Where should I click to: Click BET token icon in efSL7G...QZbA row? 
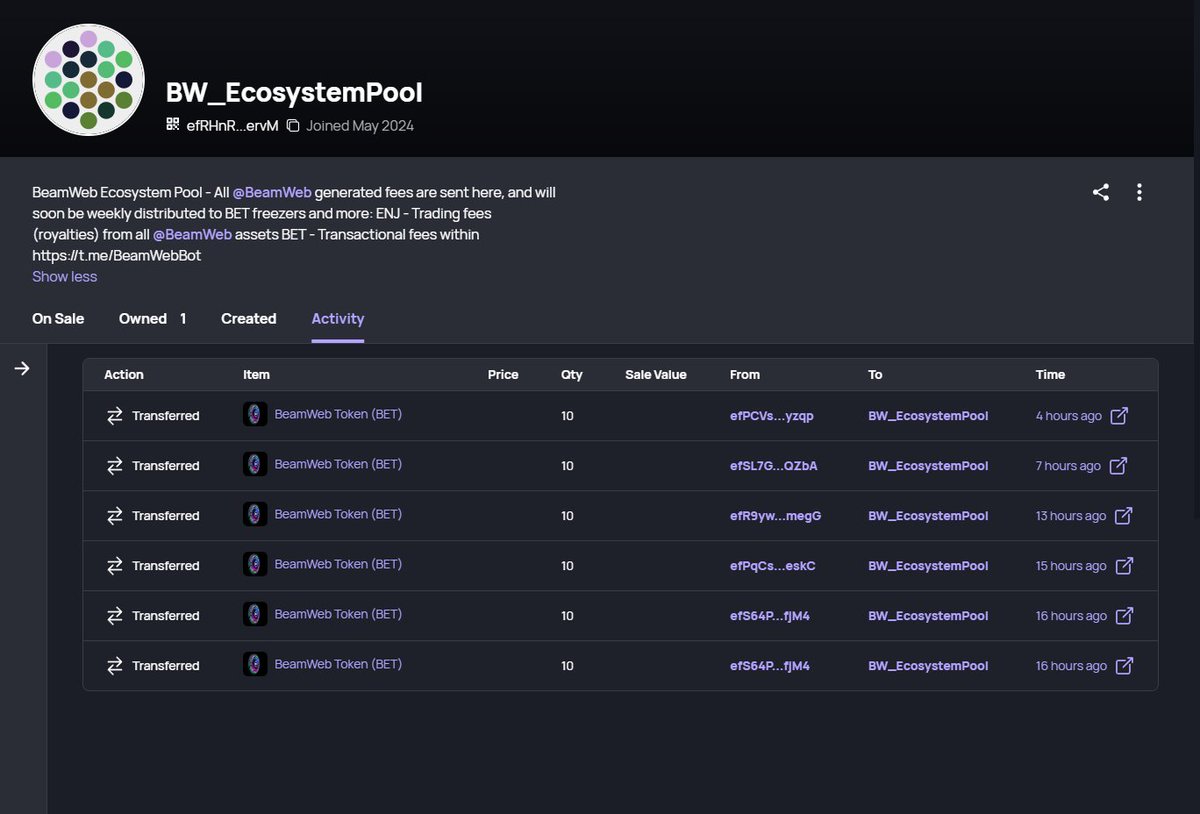(255, 464)
